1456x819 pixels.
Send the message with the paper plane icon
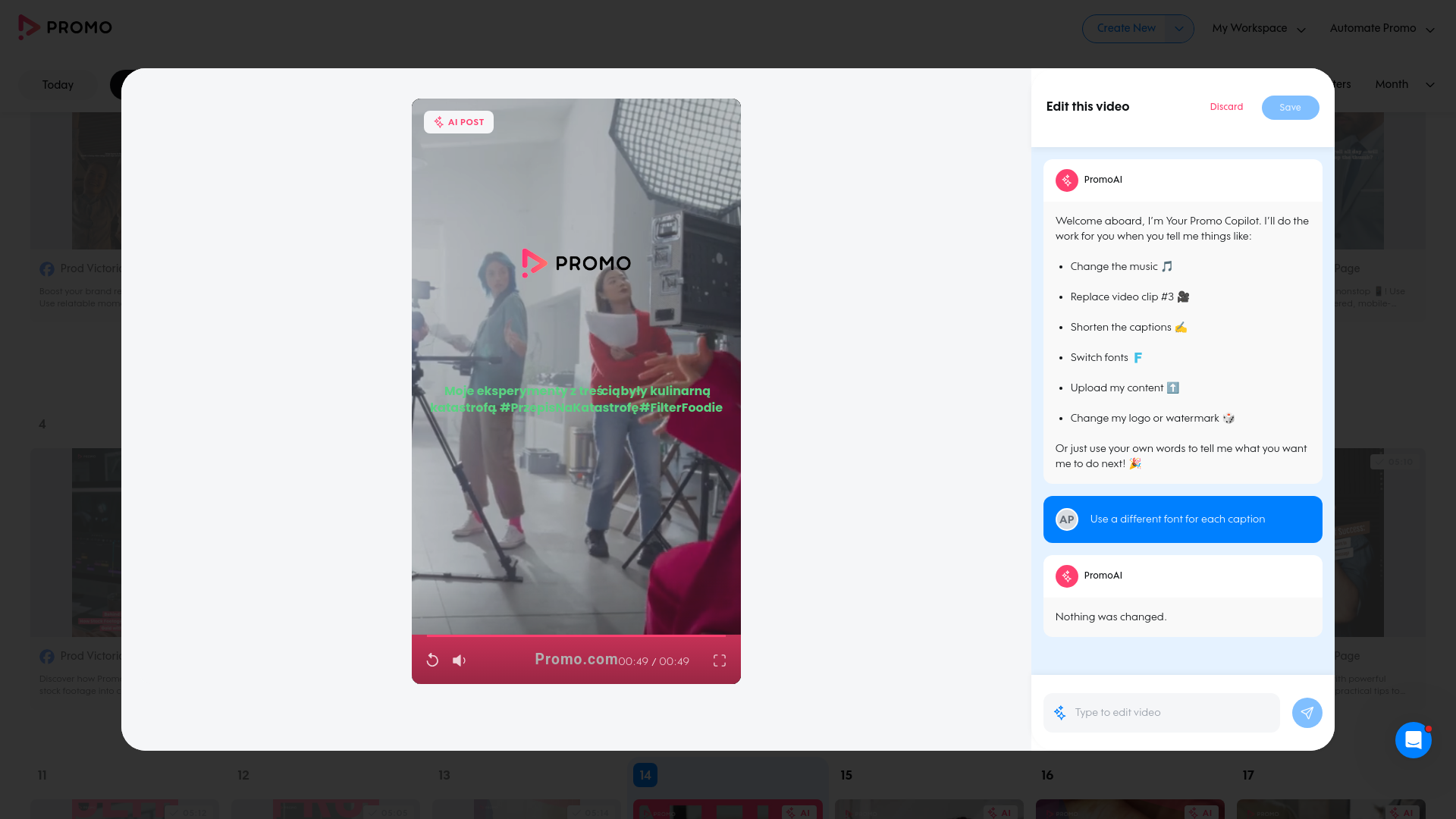pyautogui.click(x=1307, y=713)
